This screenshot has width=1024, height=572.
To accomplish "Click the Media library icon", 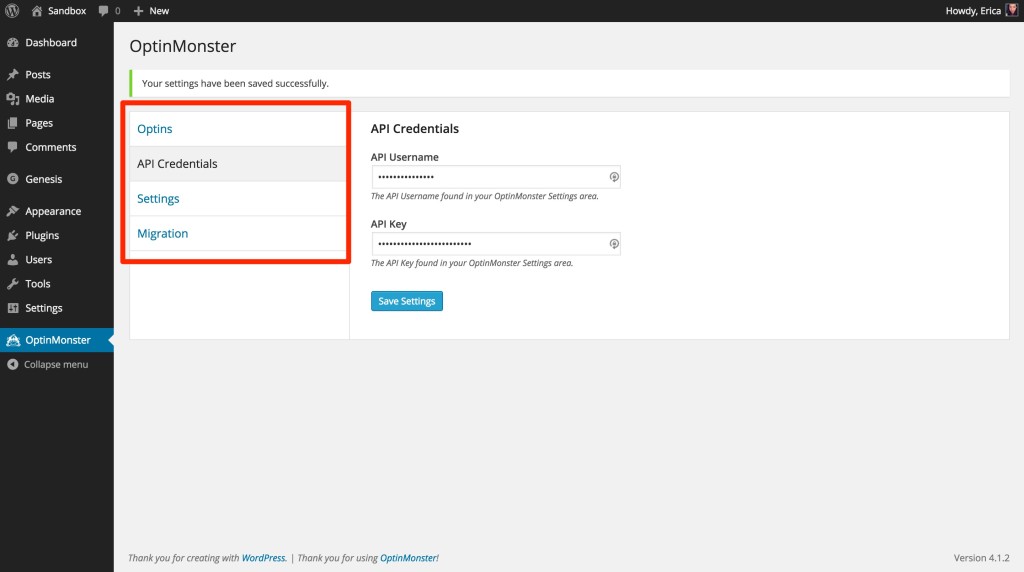I will point(12,99).
